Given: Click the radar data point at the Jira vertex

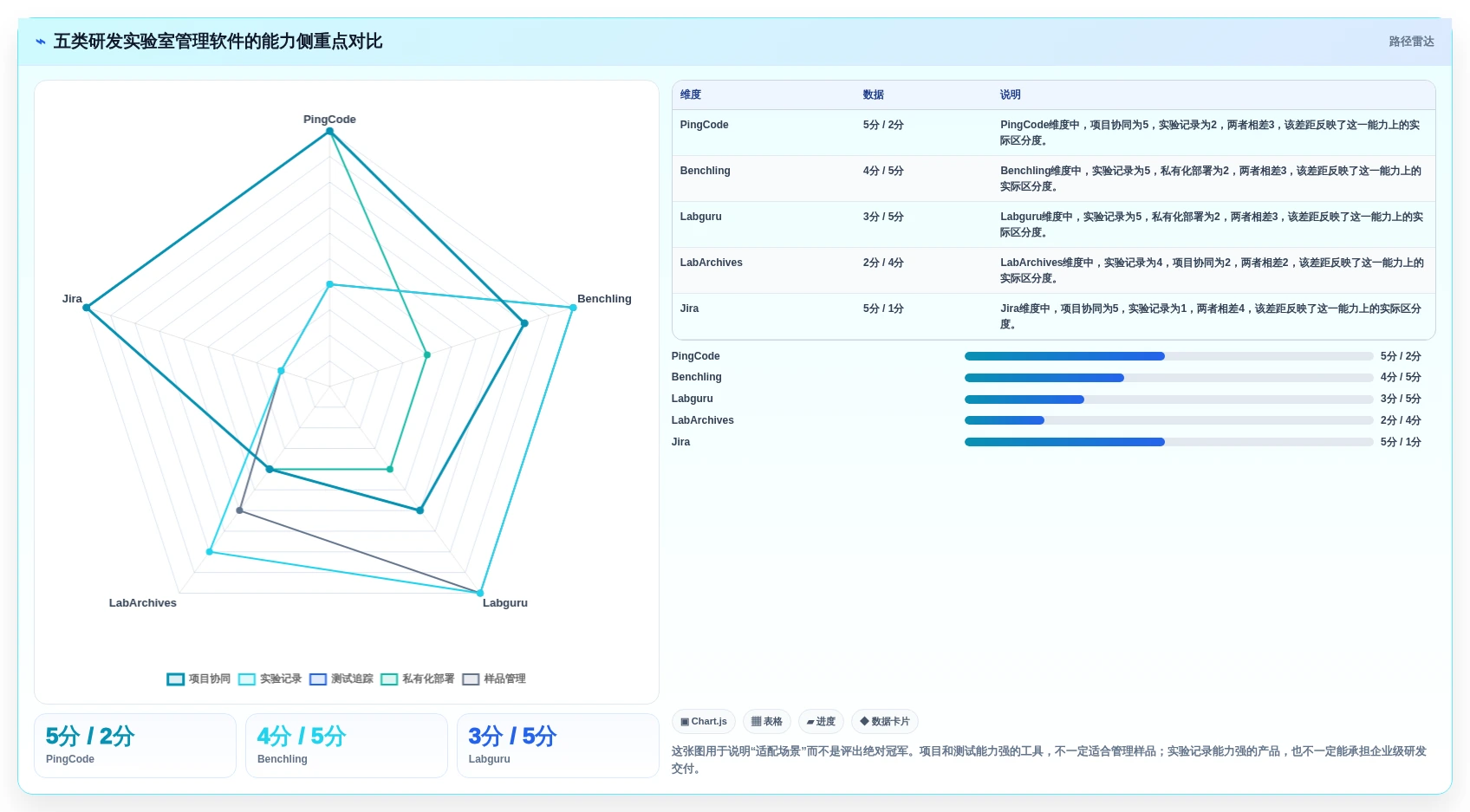Looking at the screenshot, I should click(87, 308).
